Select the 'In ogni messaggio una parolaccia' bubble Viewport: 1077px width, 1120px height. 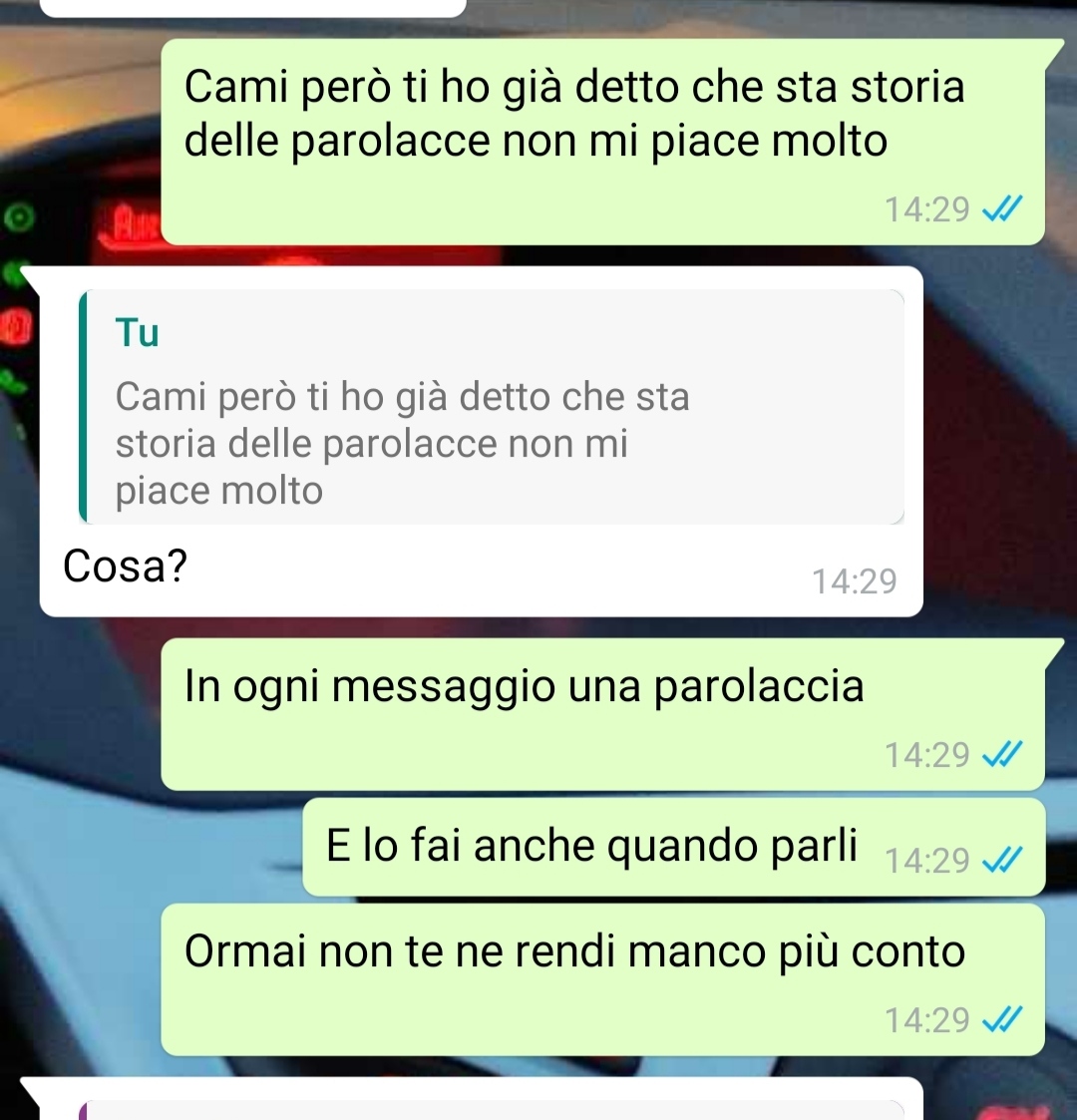pos(602,714)
